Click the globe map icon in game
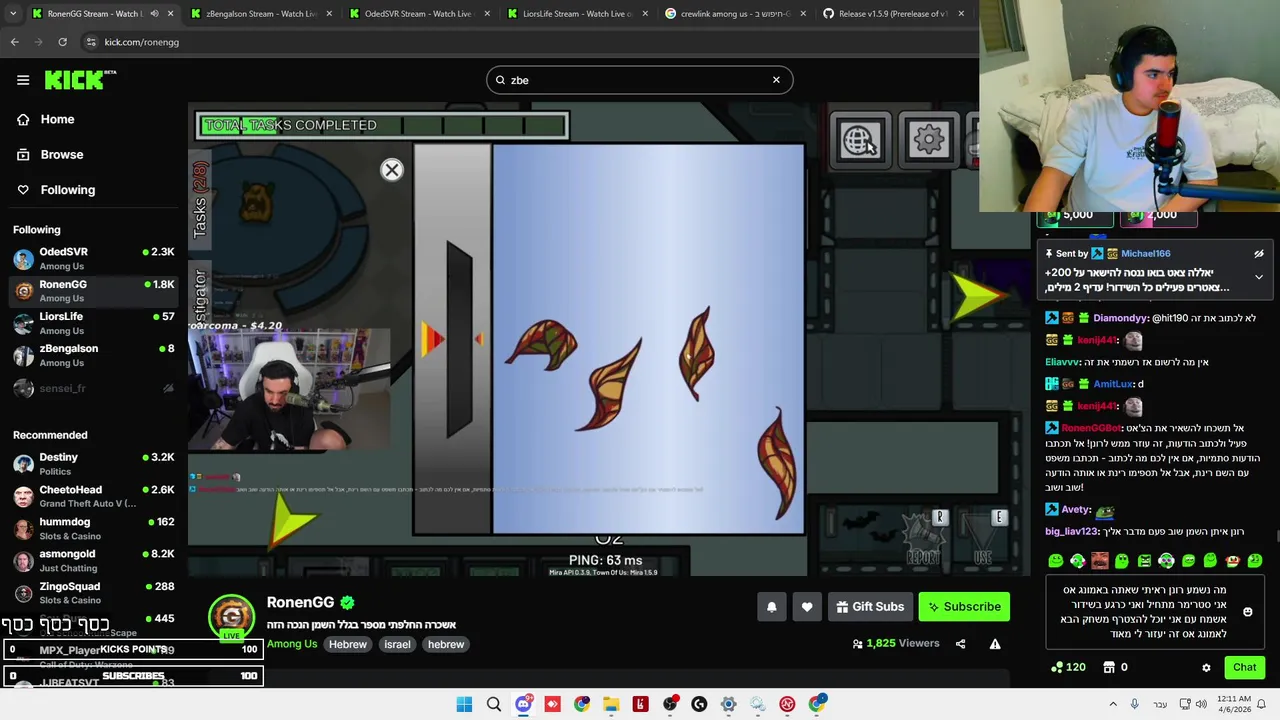The width and height of the screenshot is (1280, 720). pyautogui.click(x=860, y=140)
